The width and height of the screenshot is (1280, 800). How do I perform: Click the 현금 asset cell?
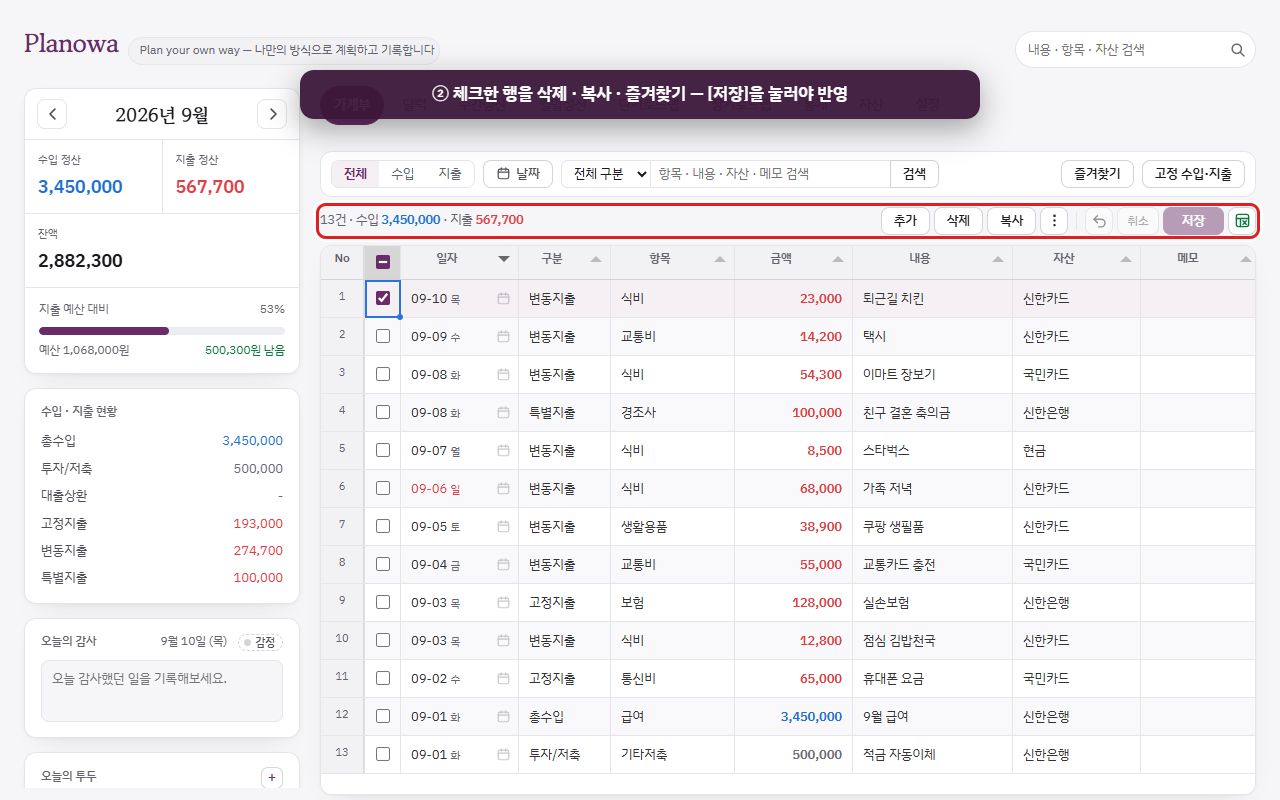click(1076, 450)
